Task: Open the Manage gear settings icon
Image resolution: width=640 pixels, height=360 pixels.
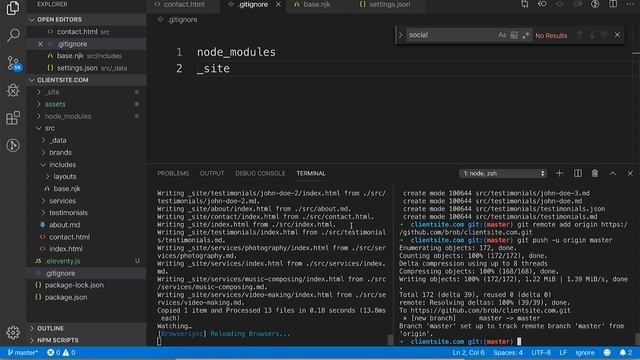Action: [x=13, y=333]
